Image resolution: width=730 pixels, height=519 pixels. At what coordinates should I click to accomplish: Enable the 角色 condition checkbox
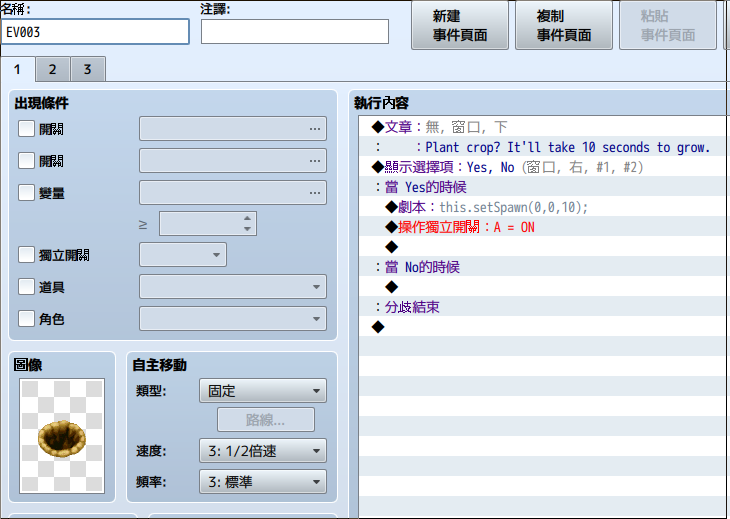[x=26, y=319]
